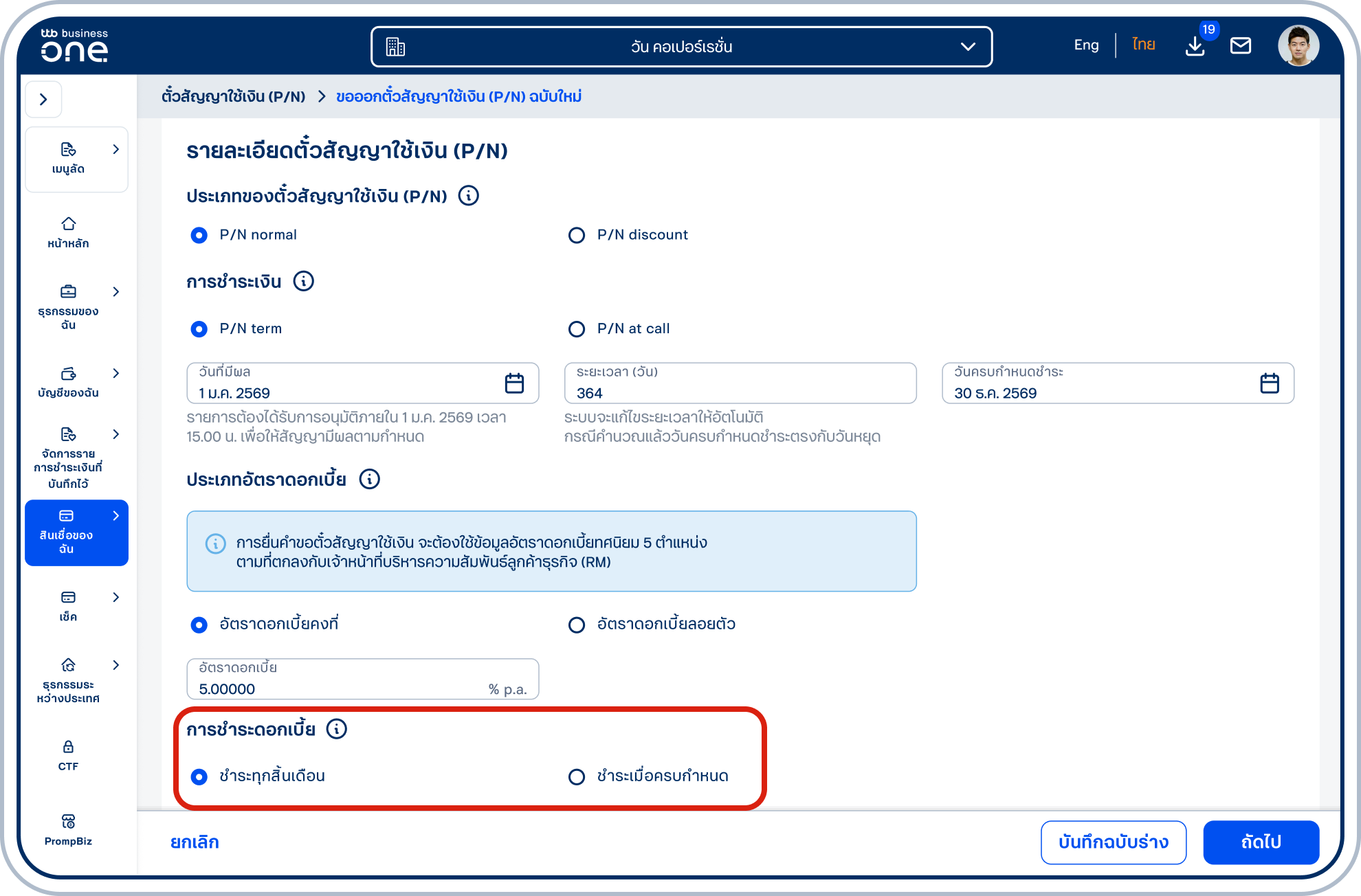1361x896 pixels.
Task: Show info for ประเภทอัตราดอกเบี้ย
Action: click(x=370, y=479)
